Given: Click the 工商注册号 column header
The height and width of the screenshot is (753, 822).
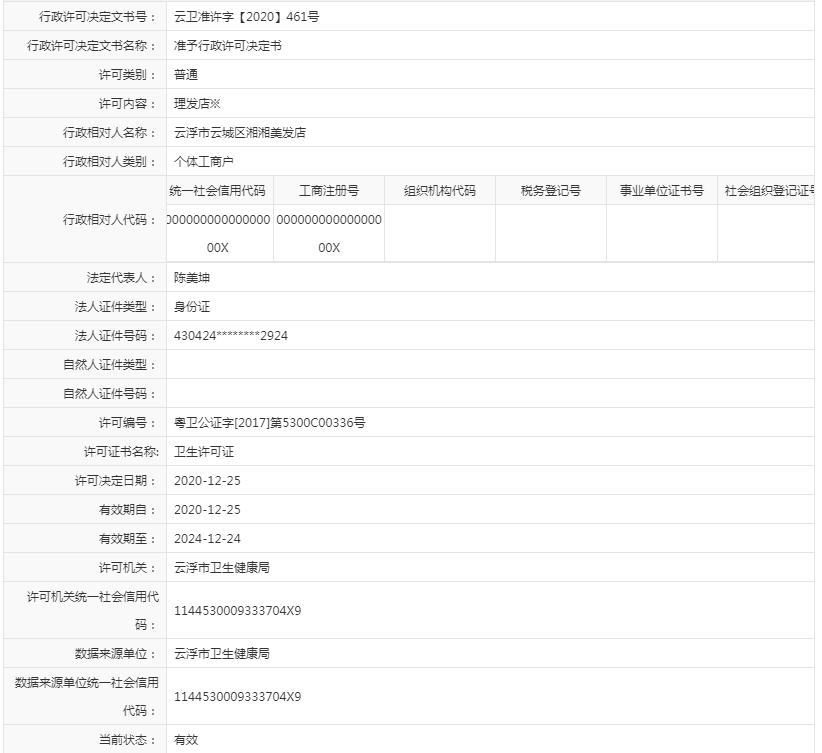Looking at the screenshot, I should coord(328,190).
